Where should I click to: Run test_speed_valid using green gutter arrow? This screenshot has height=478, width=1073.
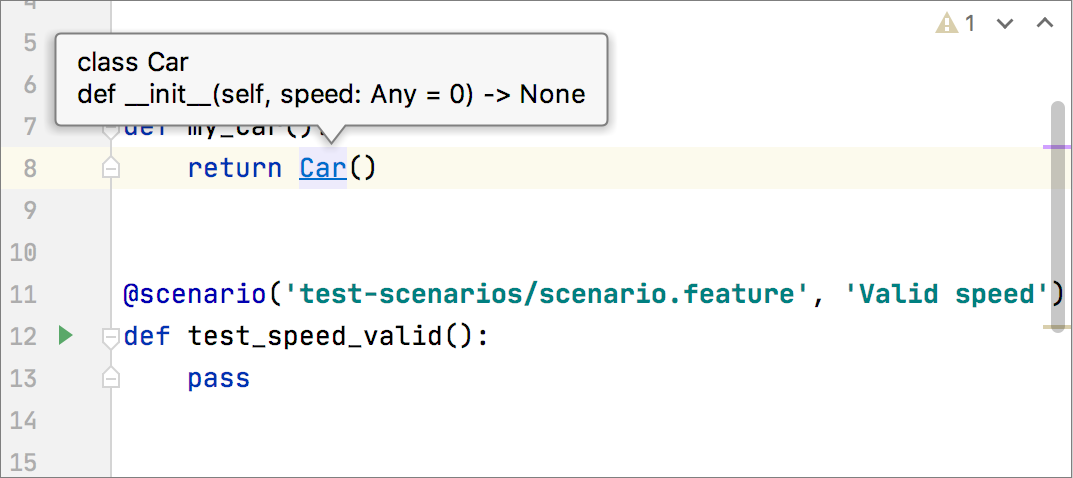click(x=66, y=336)
